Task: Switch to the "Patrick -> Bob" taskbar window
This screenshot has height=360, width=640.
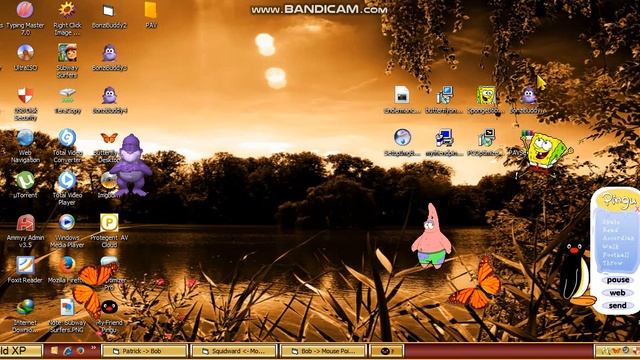Action: pos(144,351)
